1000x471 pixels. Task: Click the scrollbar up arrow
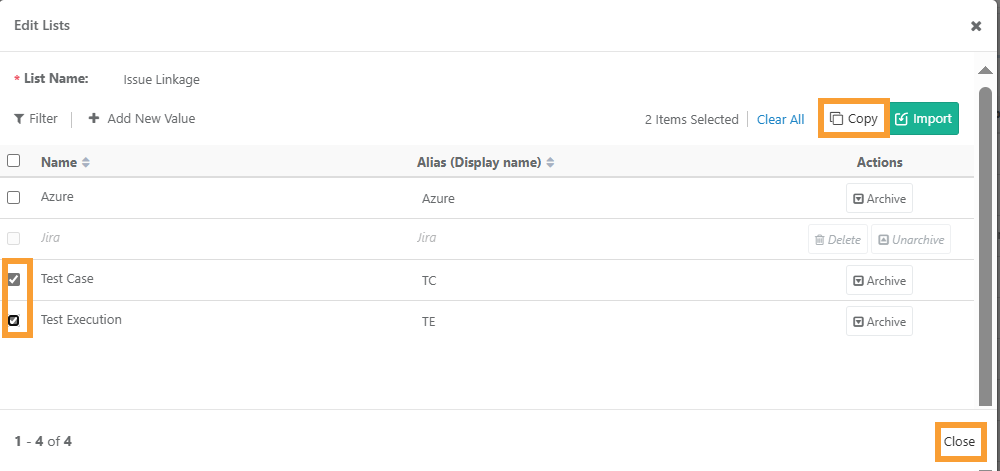pos(985,70)
